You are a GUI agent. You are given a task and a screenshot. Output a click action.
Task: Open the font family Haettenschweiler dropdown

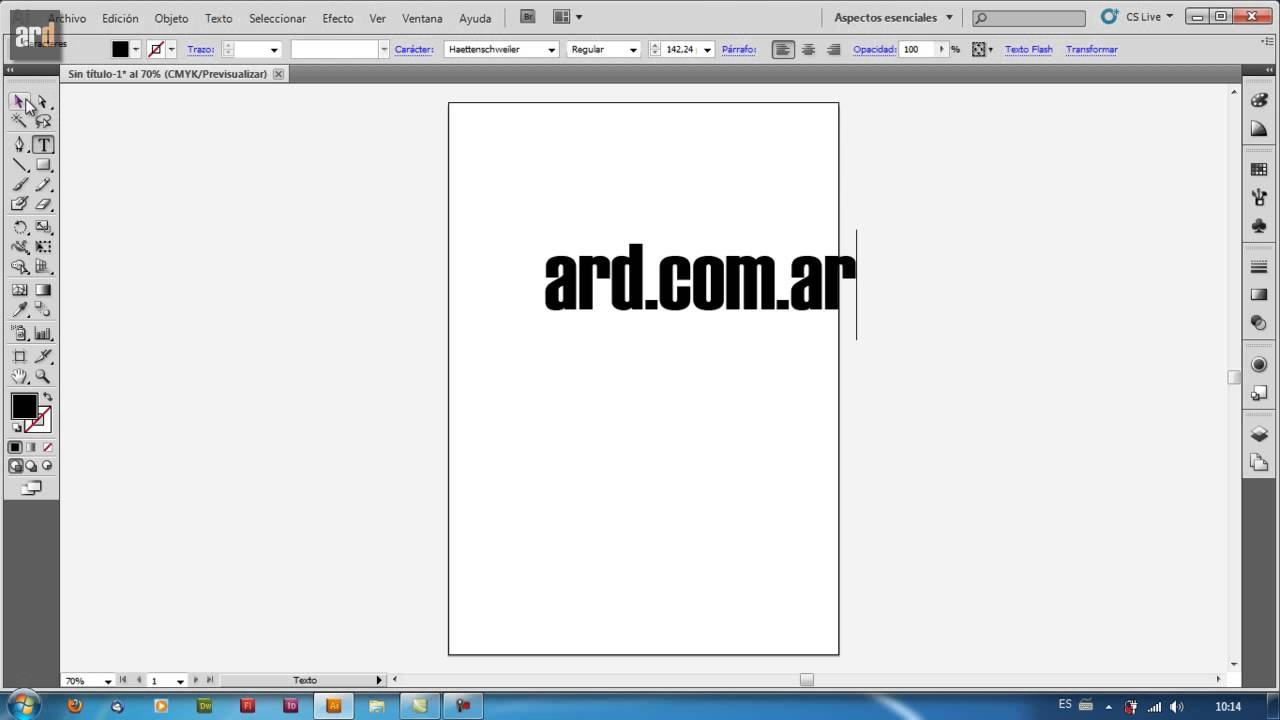551,49
